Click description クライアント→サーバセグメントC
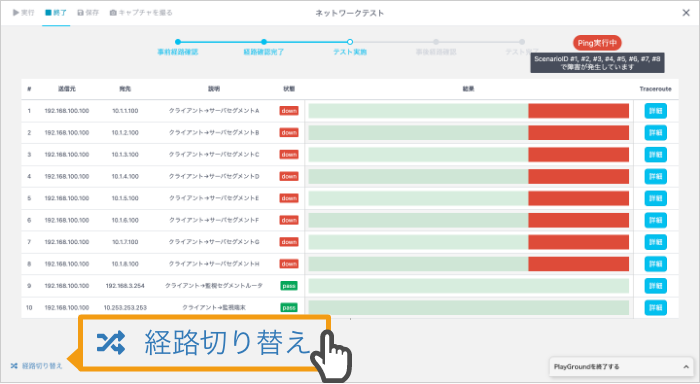The image size is (700, 384). [214, 154]
